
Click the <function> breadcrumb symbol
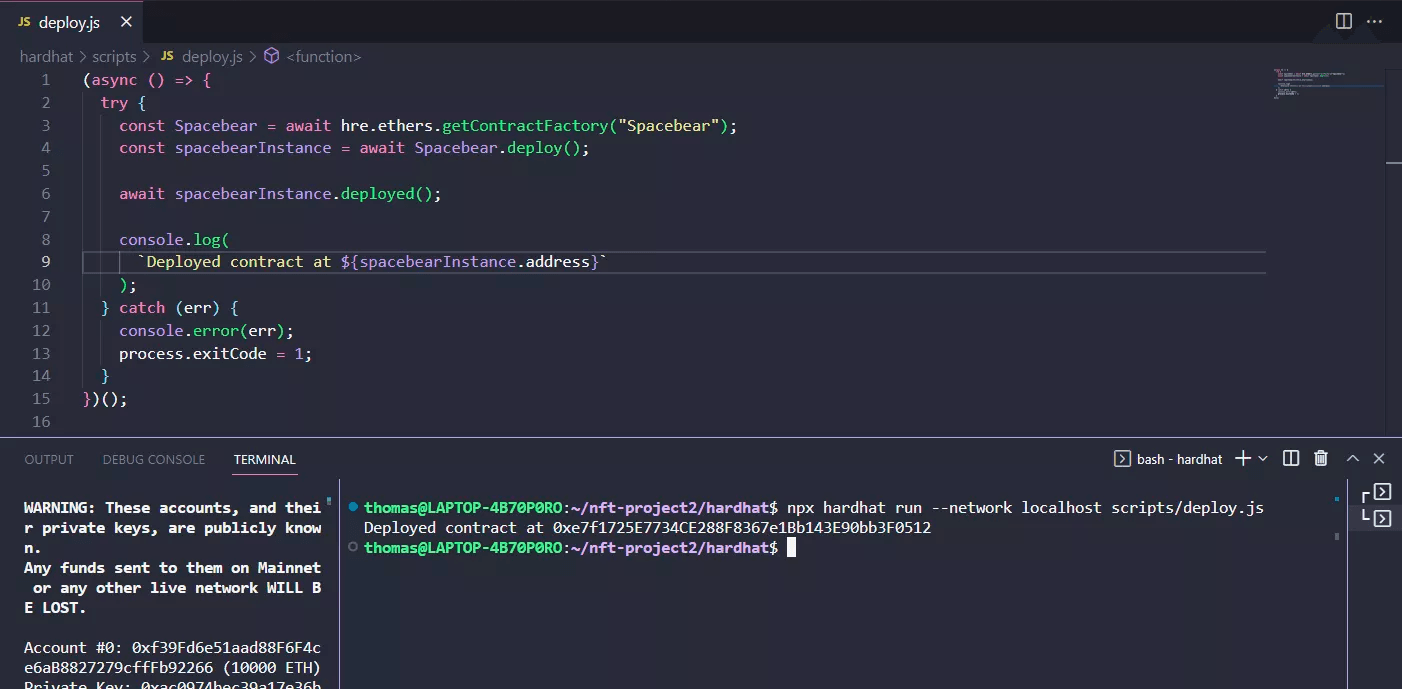(324, 57)
